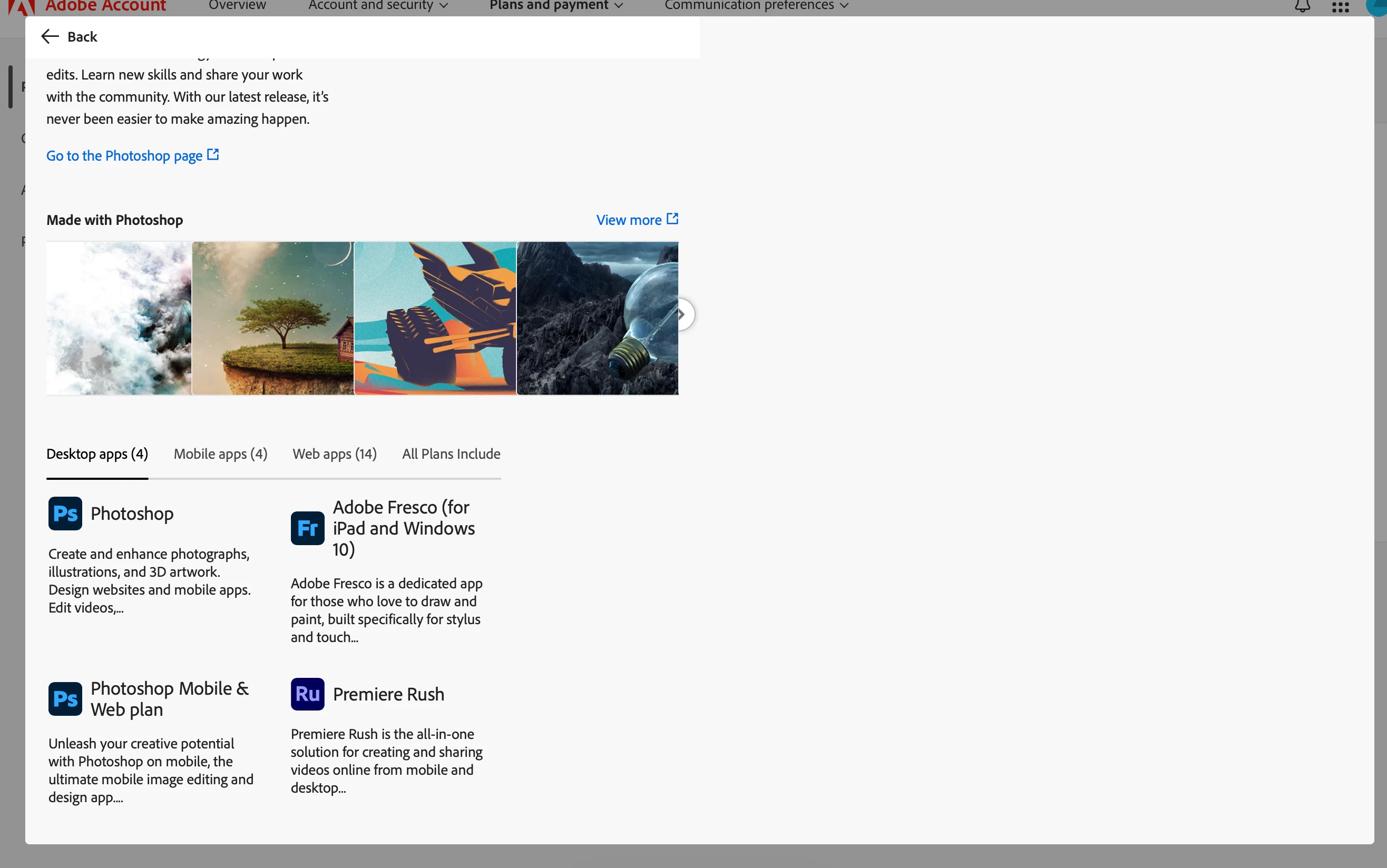Click the Adobe Fresco Fr icon
Viewport: 1387px width, 868px height.
pyautogui.click(x=307, y=528)
